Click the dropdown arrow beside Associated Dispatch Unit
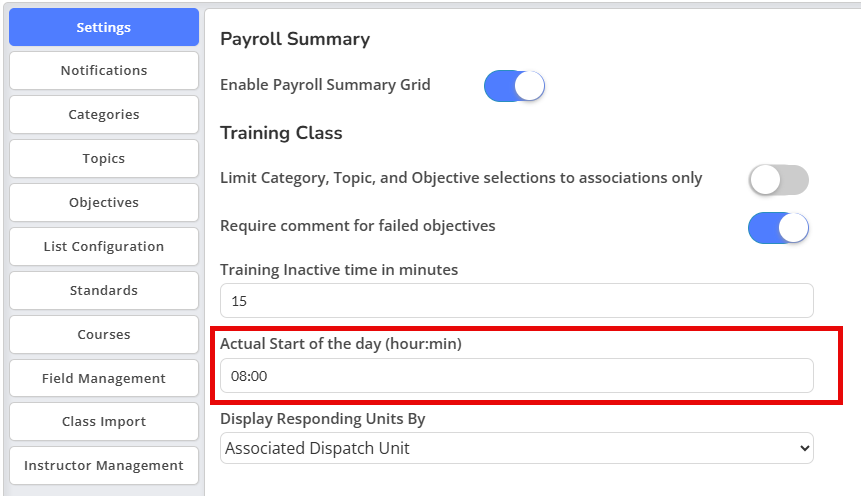The image size is (861, 496). click(x=804, y=448)
